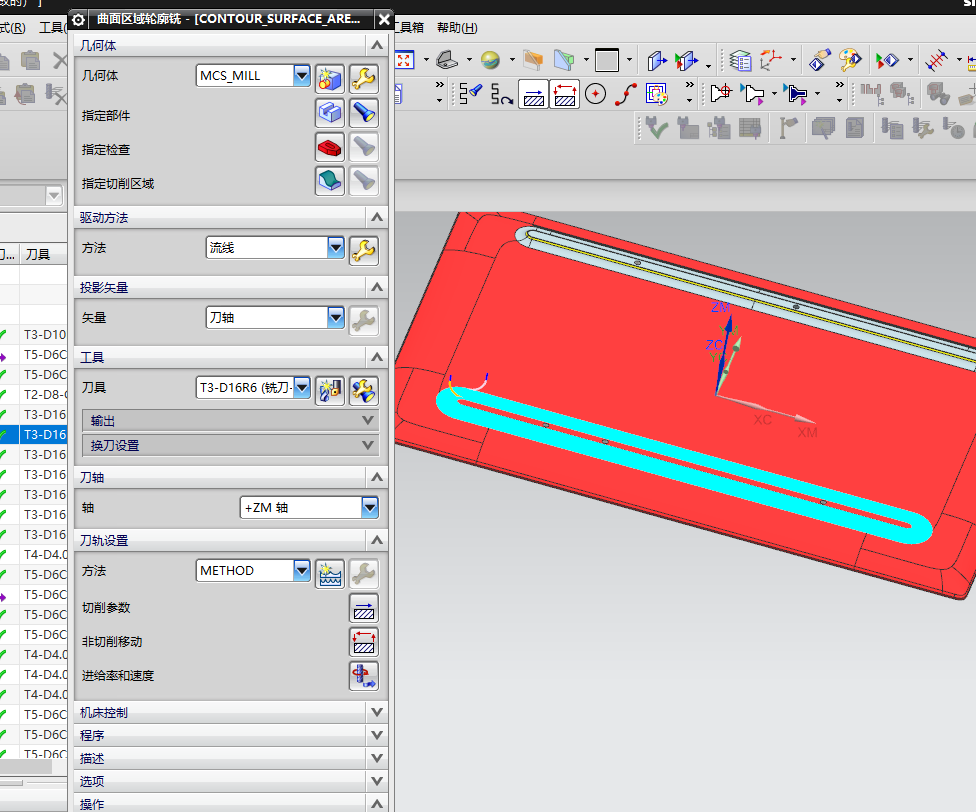Create a new method beside METHOD dropdown
This screenshot has height=812, width=976.
[x=330, y=574]
